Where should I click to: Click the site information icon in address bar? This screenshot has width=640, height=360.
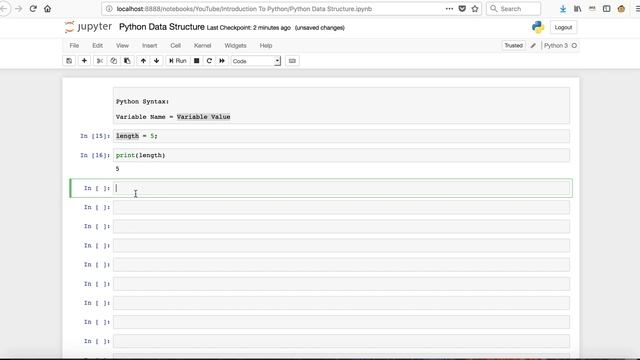(109, 9)
